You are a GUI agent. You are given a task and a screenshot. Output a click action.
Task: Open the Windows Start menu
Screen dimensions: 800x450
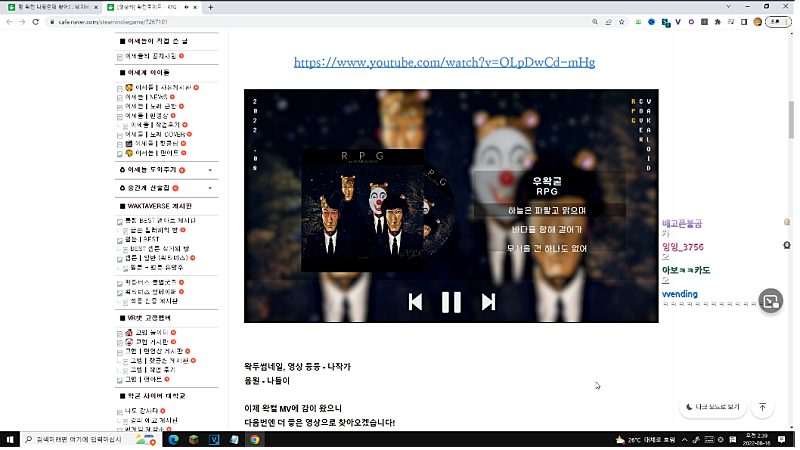coord(10,439)
